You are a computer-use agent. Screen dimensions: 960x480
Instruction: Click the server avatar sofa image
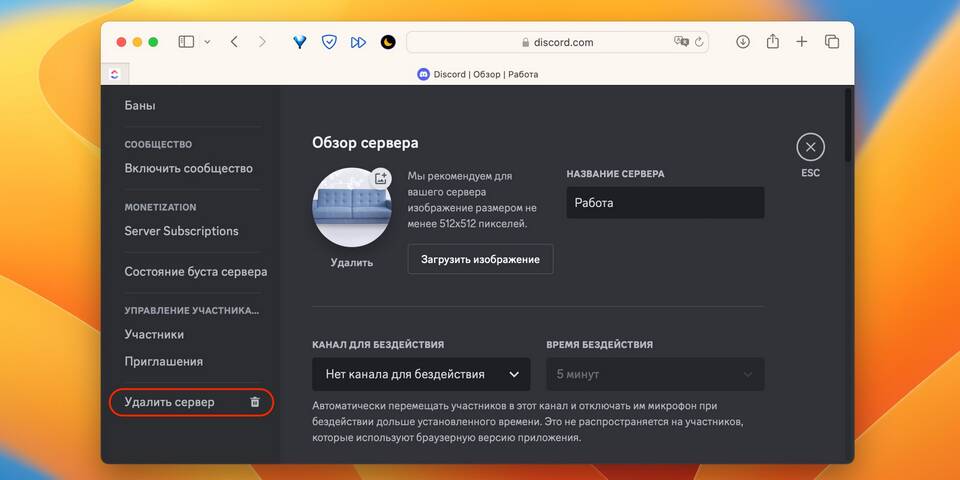352,207
